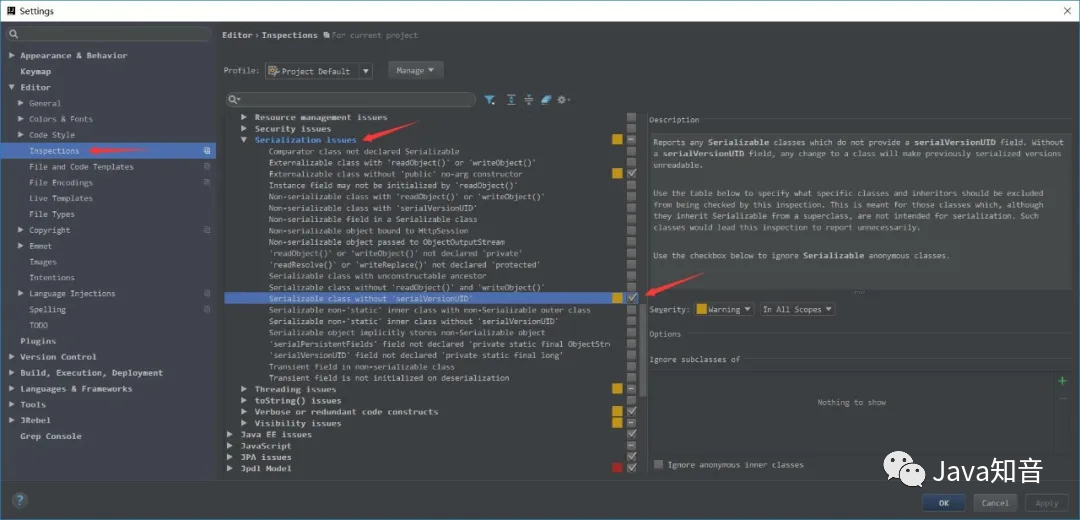1080x520 pixels.
Task: Click the inspections list vertical scrollbar
Action: coord(643,349)
